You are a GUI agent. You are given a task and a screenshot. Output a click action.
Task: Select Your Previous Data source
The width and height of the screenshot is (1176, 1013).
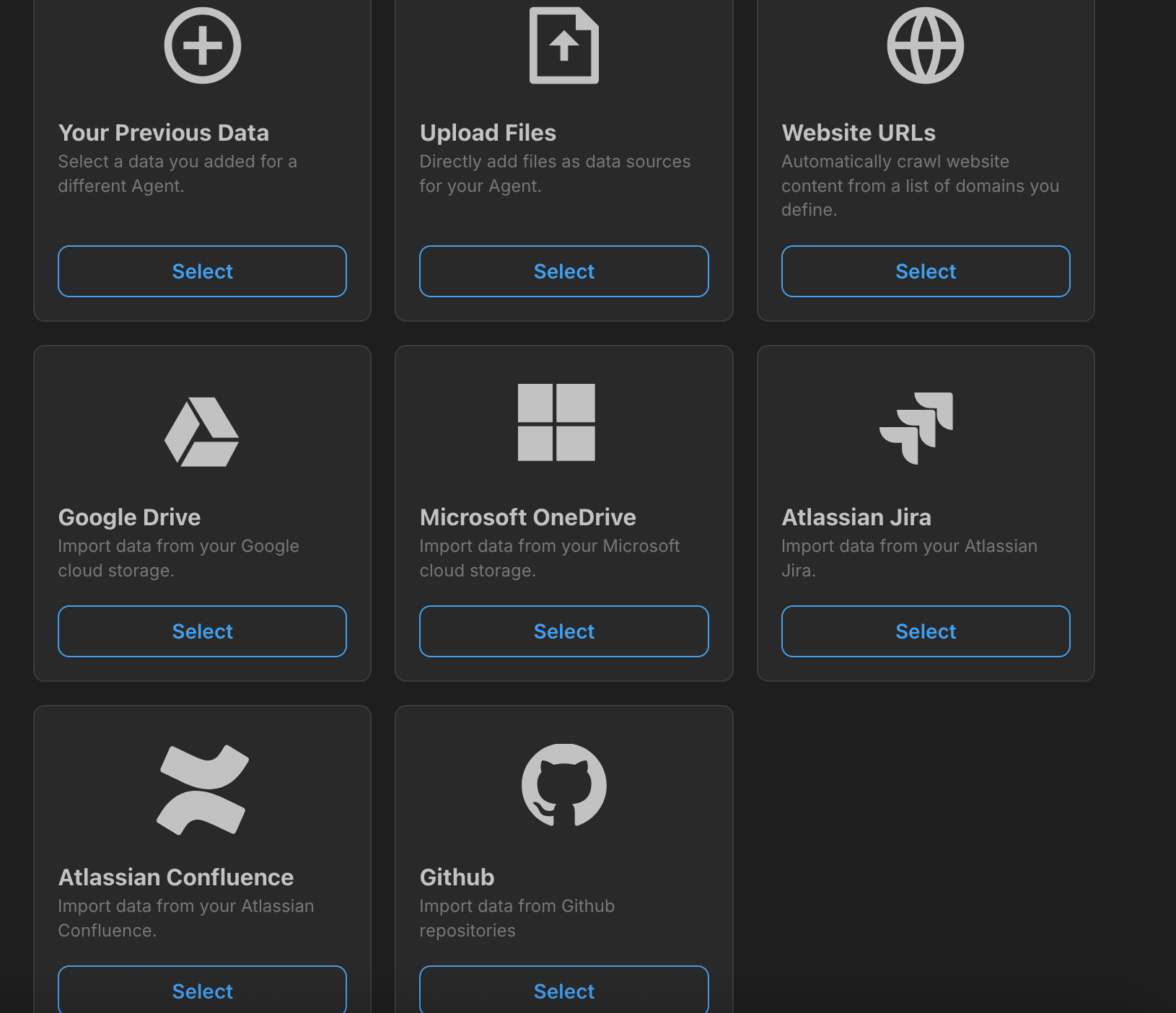pos(202,271)
